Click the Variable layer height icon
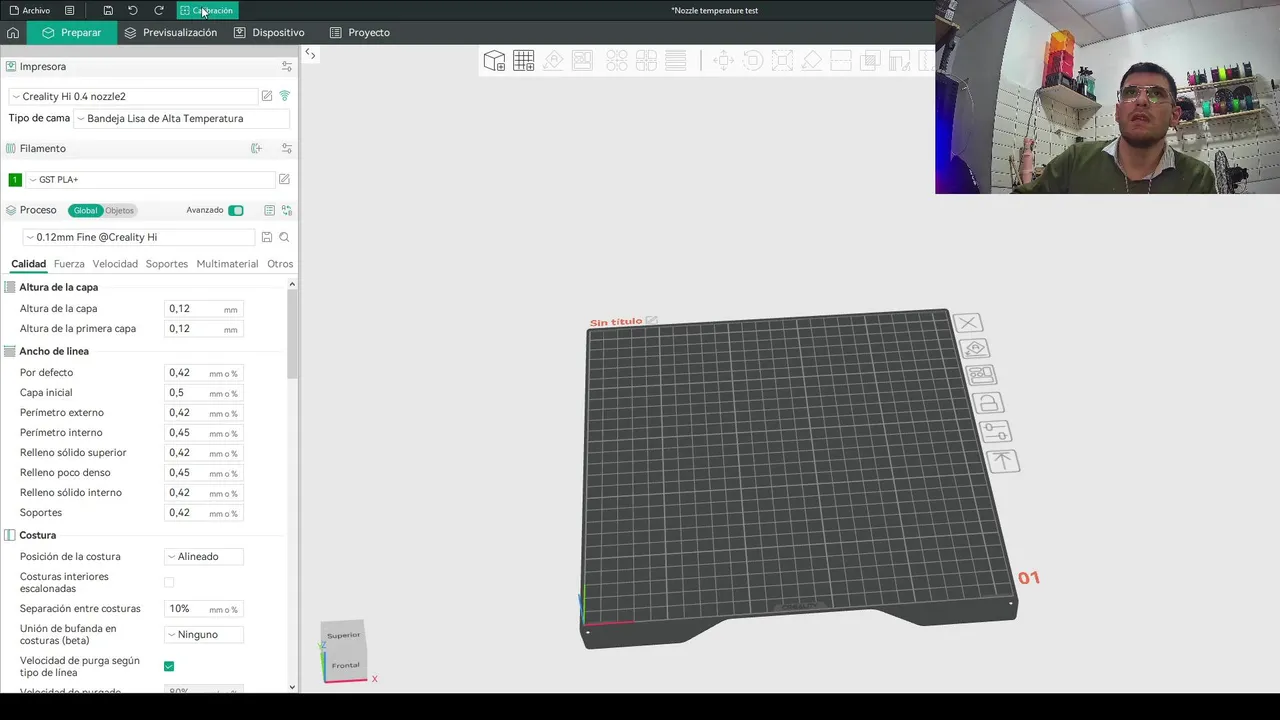The height and width of the screenshot is (720, 1280). tap(676, 61)
